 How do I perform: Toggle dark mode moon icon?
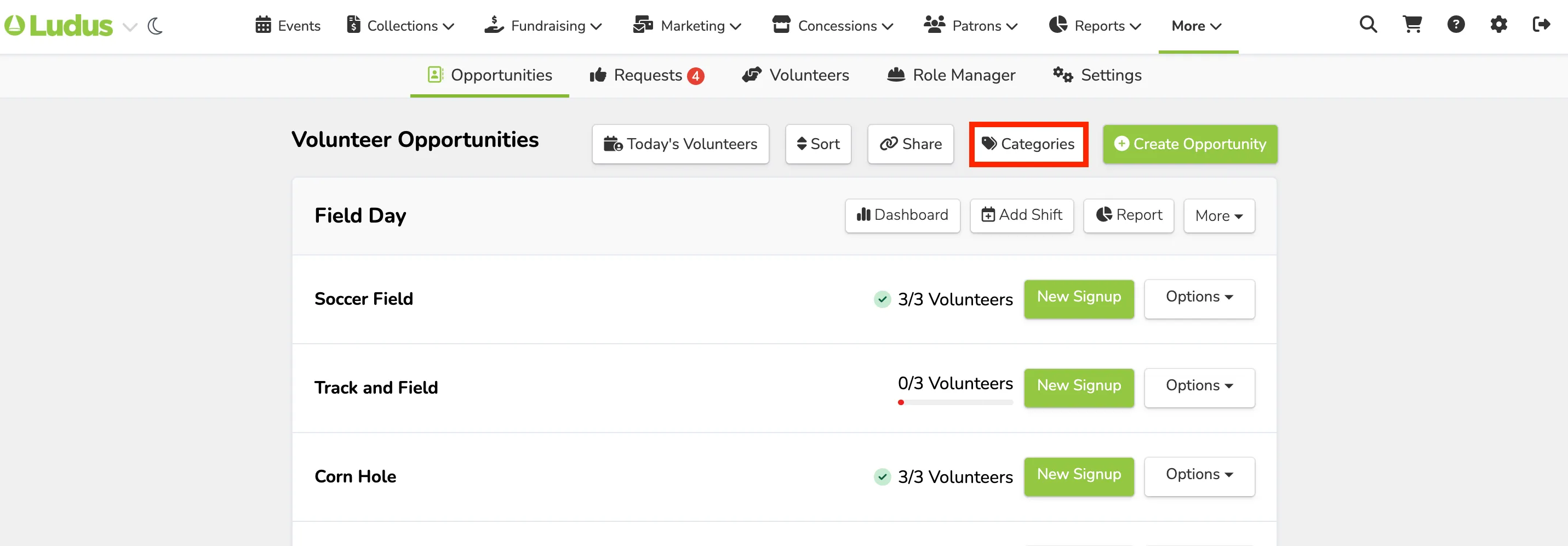pos(155,26)
